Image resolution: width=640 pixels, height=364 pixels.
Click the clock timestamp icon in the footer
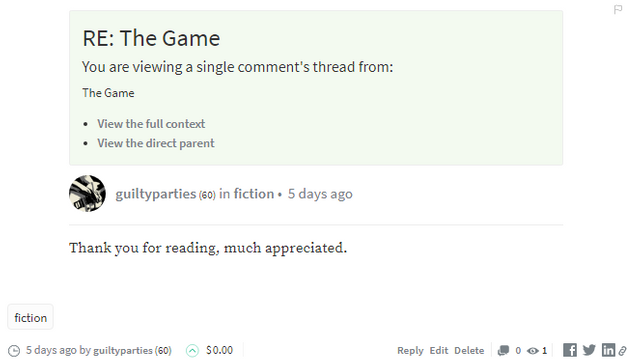tap(14, 351)
